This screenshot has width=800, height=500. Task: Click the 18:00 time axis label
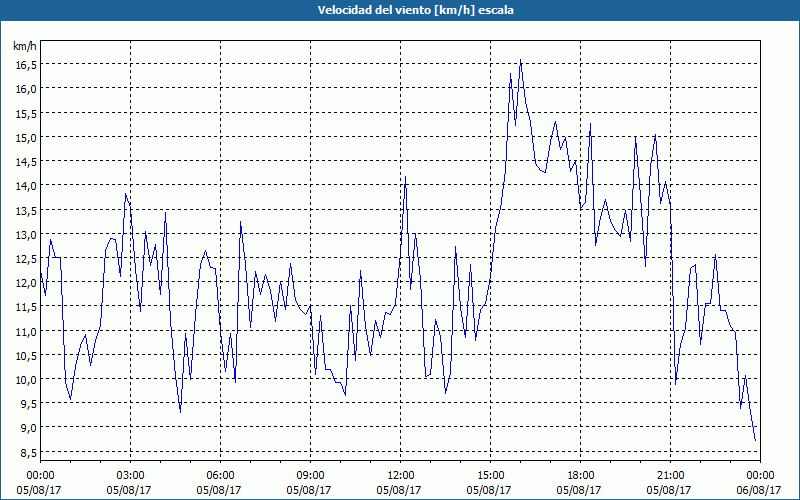click(x=581, y=476)
